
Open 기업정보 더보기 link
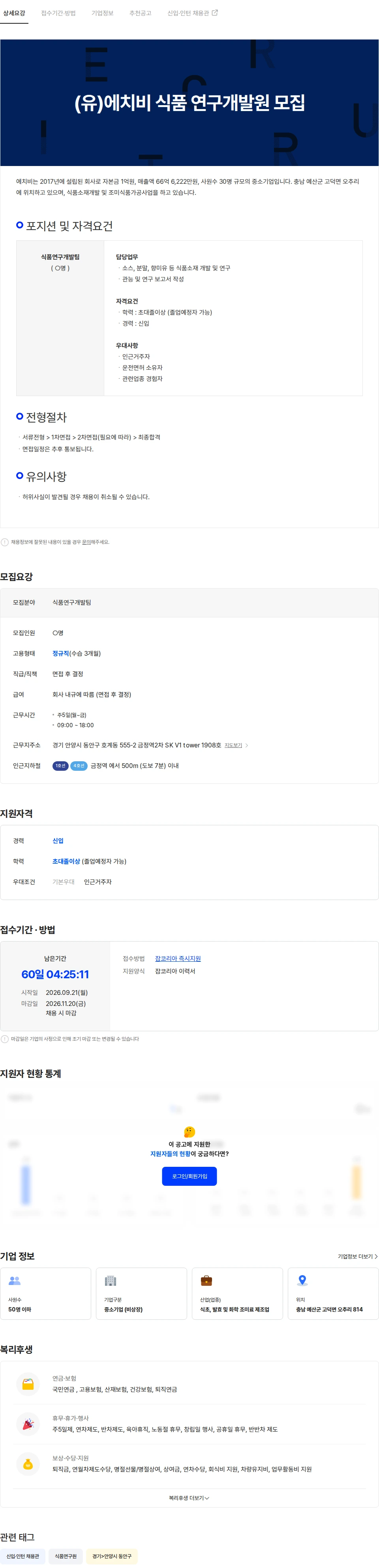358,1257
